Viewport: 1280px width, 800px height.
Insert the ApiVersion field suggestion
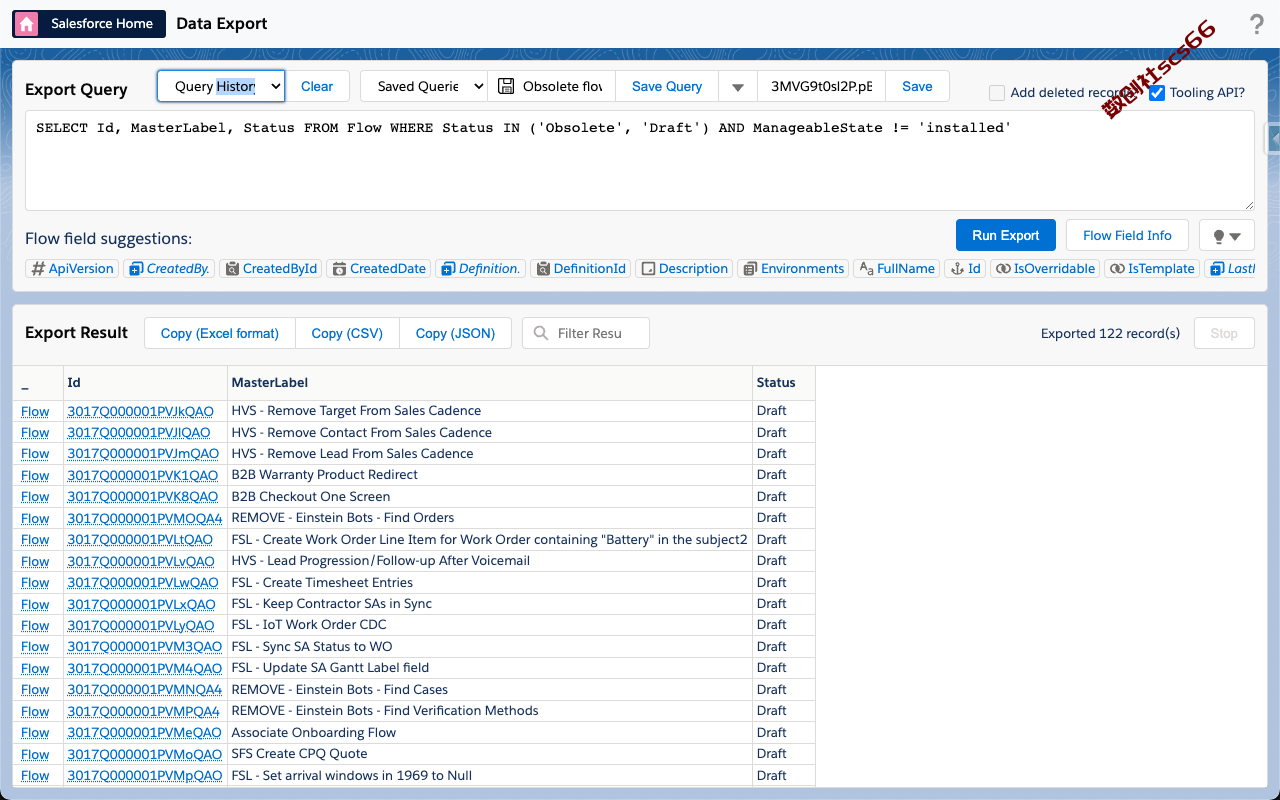tap(72, 268)
